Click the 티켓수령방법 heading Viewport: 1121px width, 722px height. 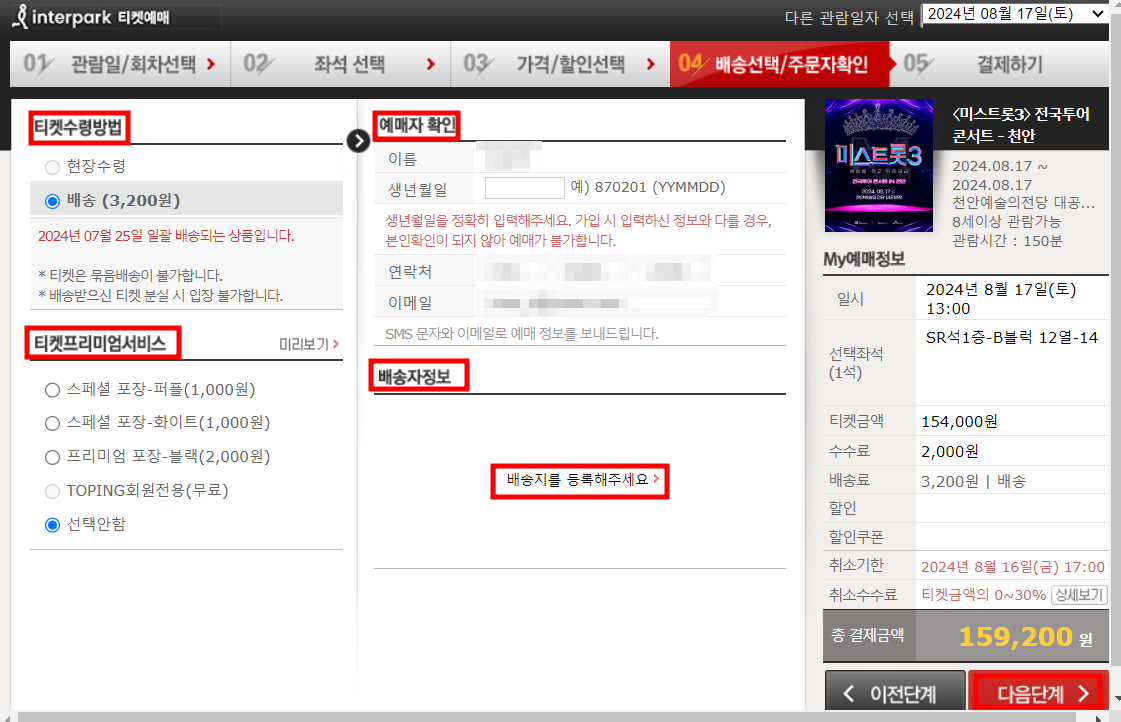pyautogui.click(x=79, y=128)
